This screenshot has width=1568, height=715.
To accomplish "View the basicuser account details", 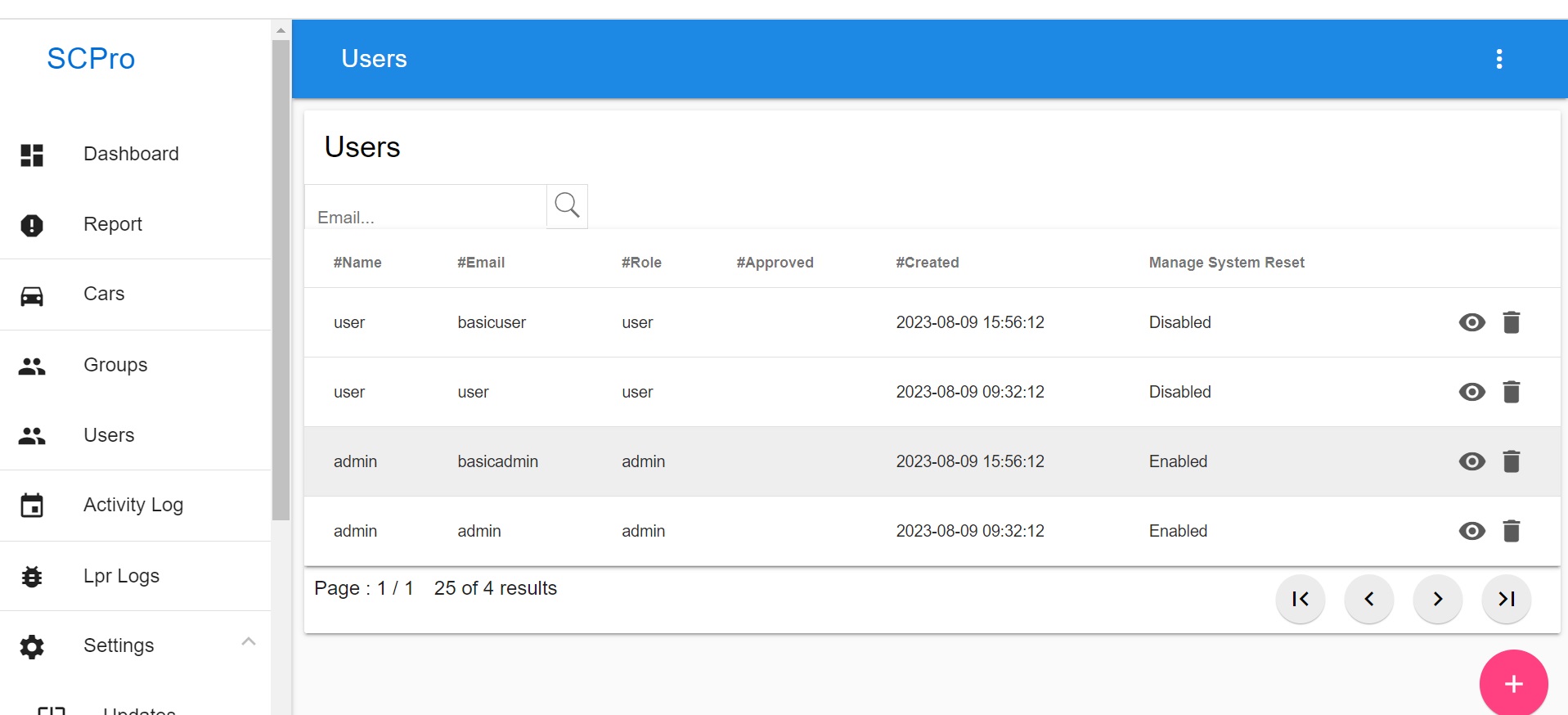I will (1472, 322).
